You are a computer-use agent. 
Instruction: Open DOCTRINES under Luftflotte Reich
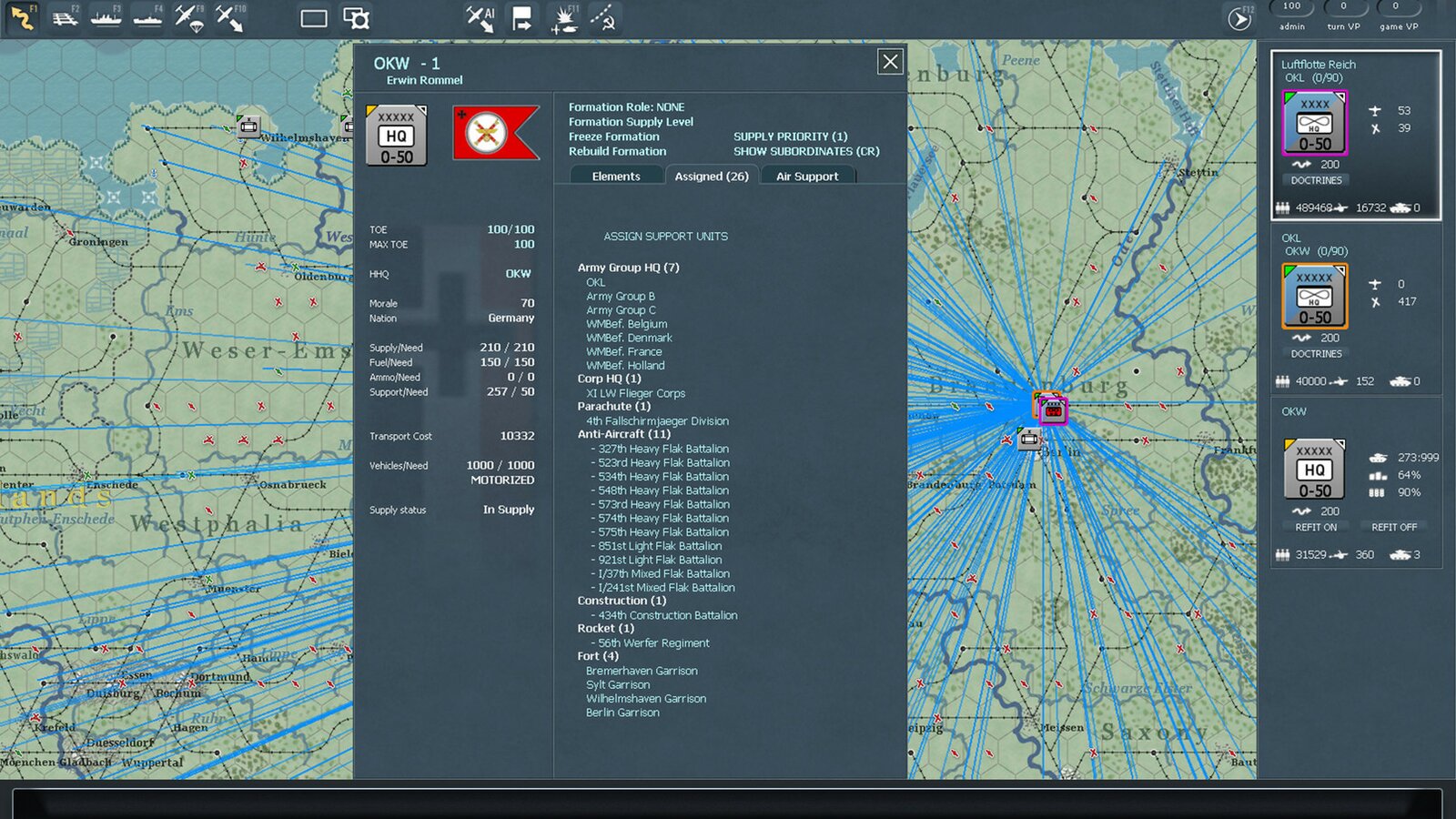1316,180
